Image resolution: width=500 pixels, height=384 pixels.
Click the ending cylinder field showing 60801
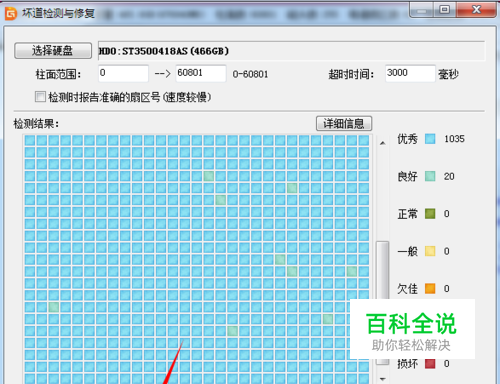201,73
